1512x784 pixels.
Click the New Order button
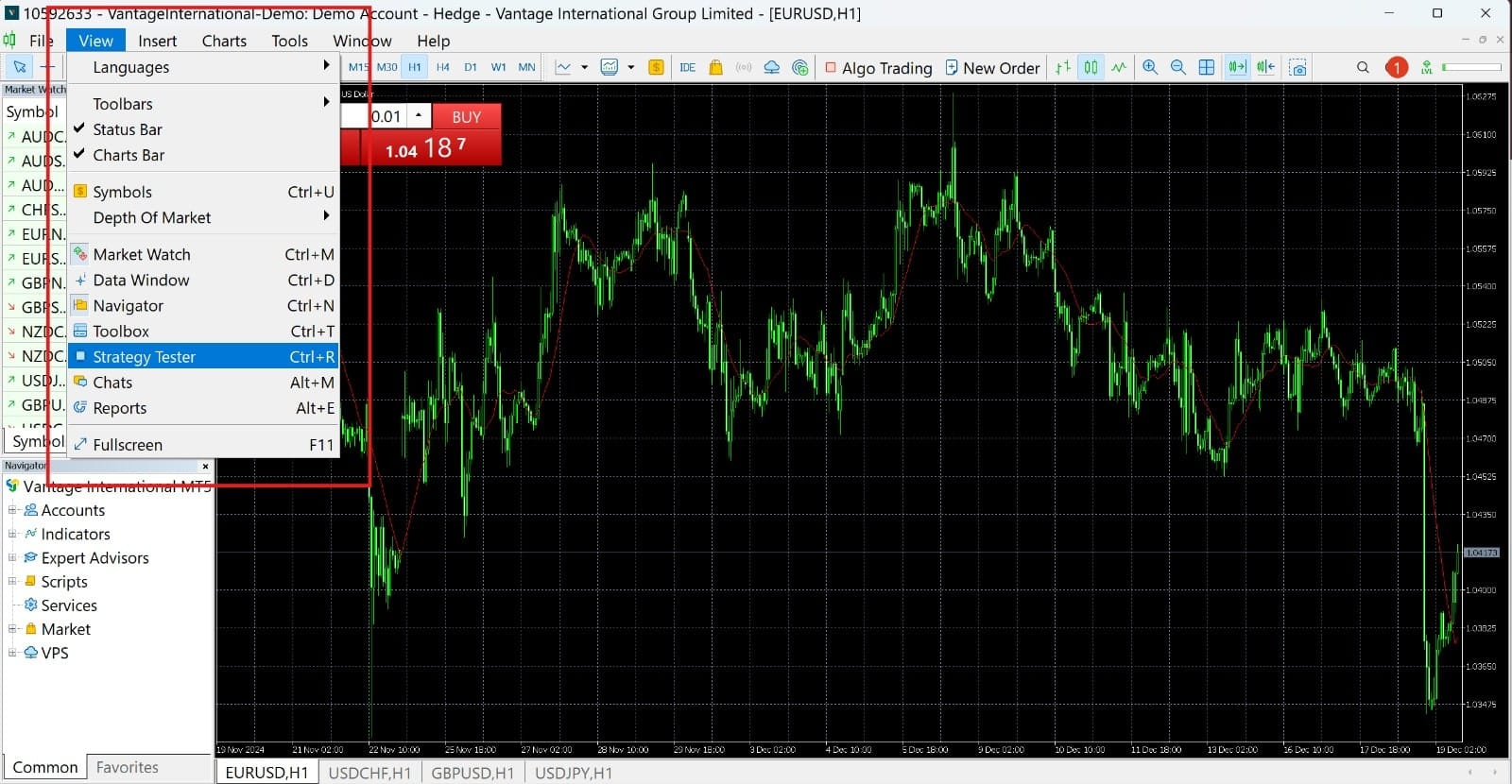tap(992, 67)
